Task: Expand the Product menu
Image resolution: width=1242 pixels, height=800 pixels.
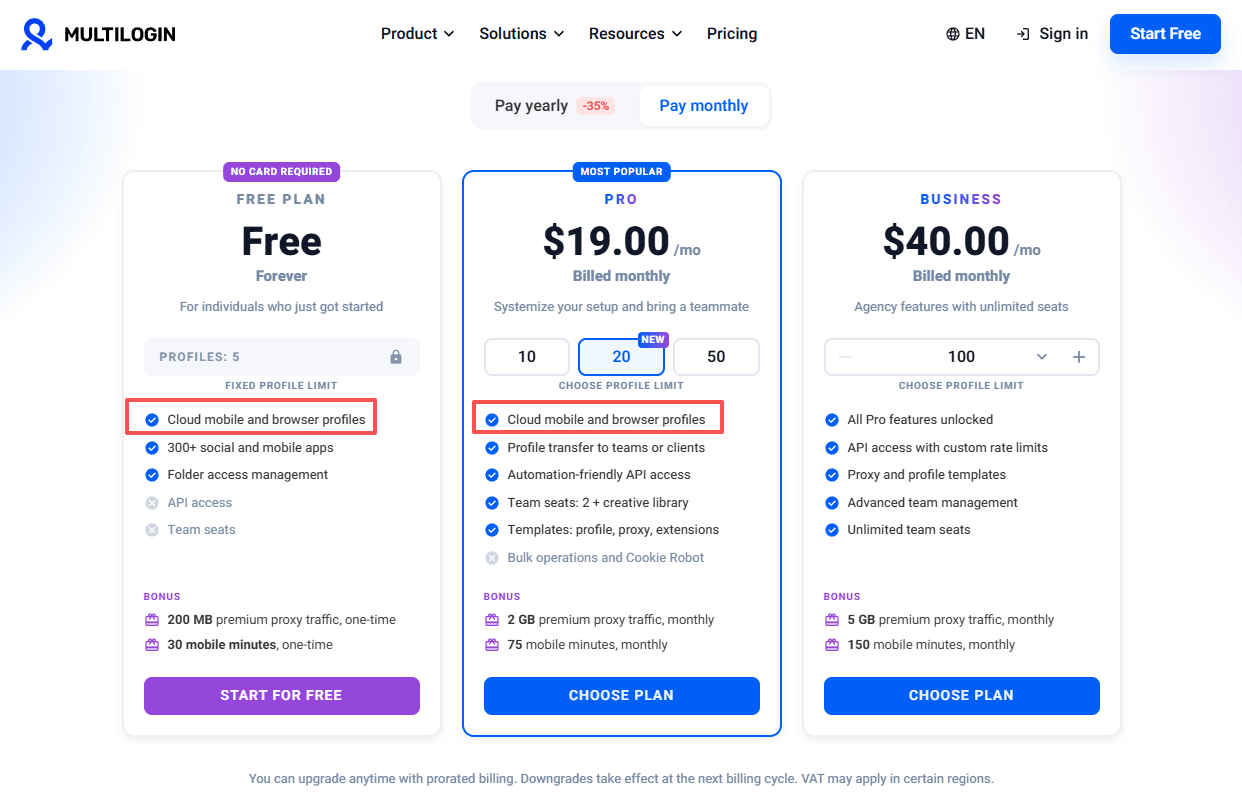Action: 418,34
